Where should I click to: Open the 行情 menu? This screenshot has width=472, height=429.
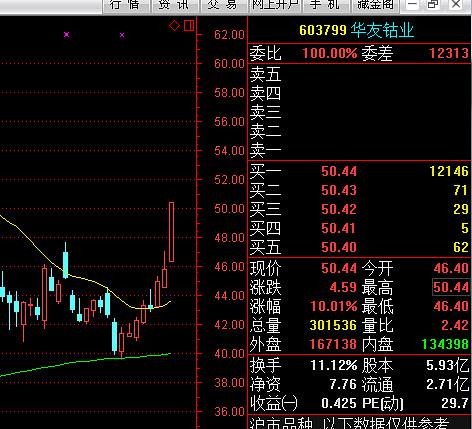pyautogui.click(x=125, y=5)
